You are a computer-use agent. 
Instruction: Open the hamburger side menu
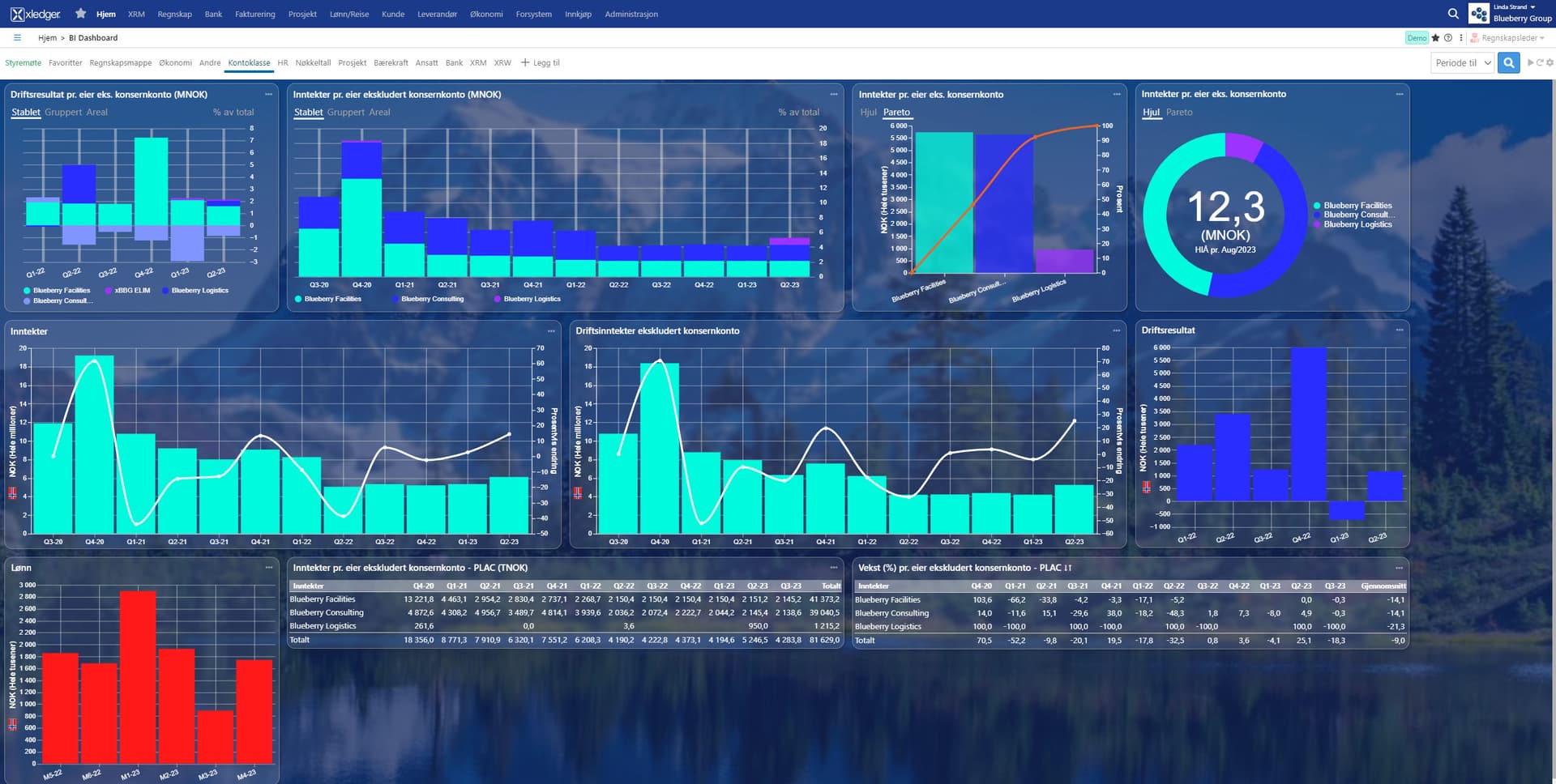pyautogui.click(x=17, y=37)
